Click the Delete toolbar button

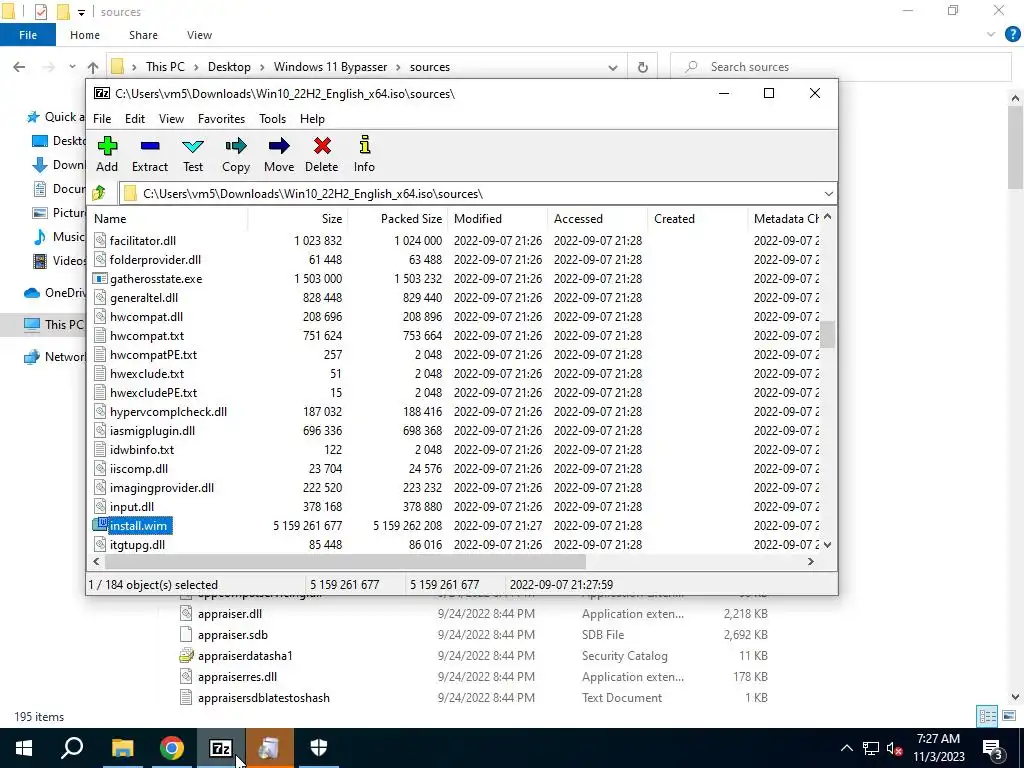click(x=322, y=154)
